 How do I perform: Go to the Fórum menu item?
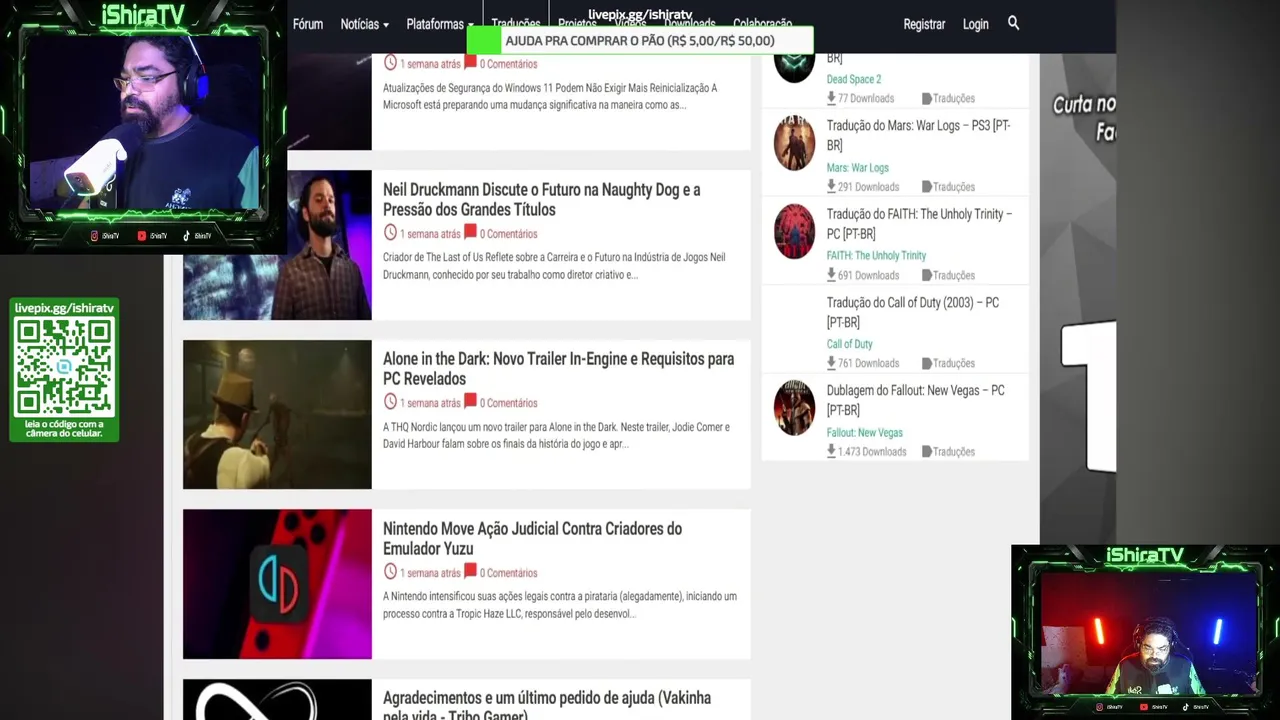308,24
